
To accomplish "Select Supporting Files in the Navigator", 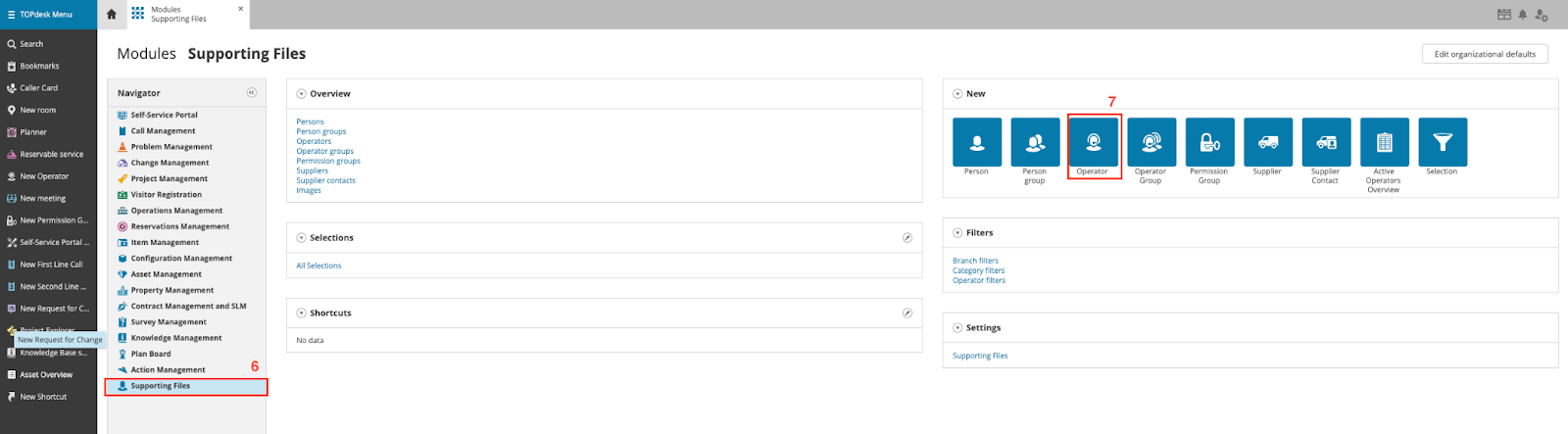I will click(161, 386).
